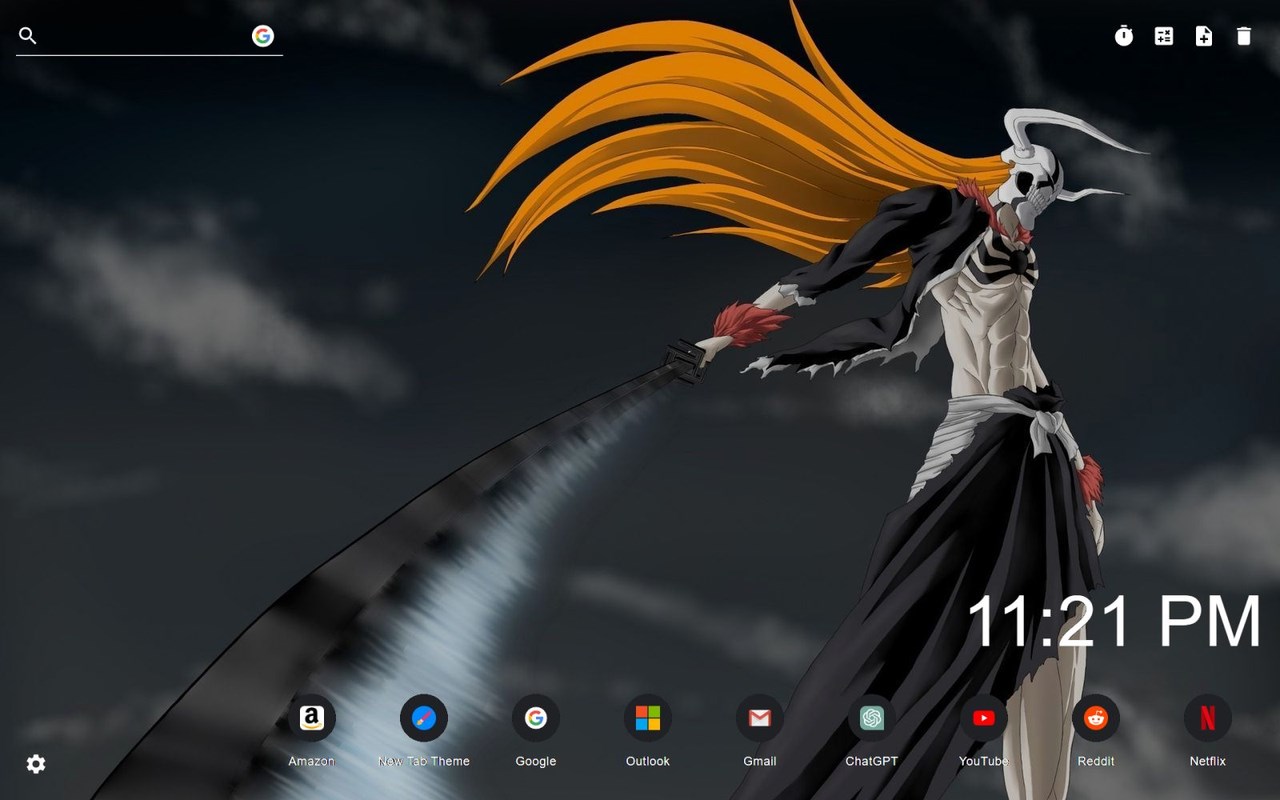1280x800 pixels.
Task: Click the 11:21 PM clock display
Action: (x=1113, y=622)
